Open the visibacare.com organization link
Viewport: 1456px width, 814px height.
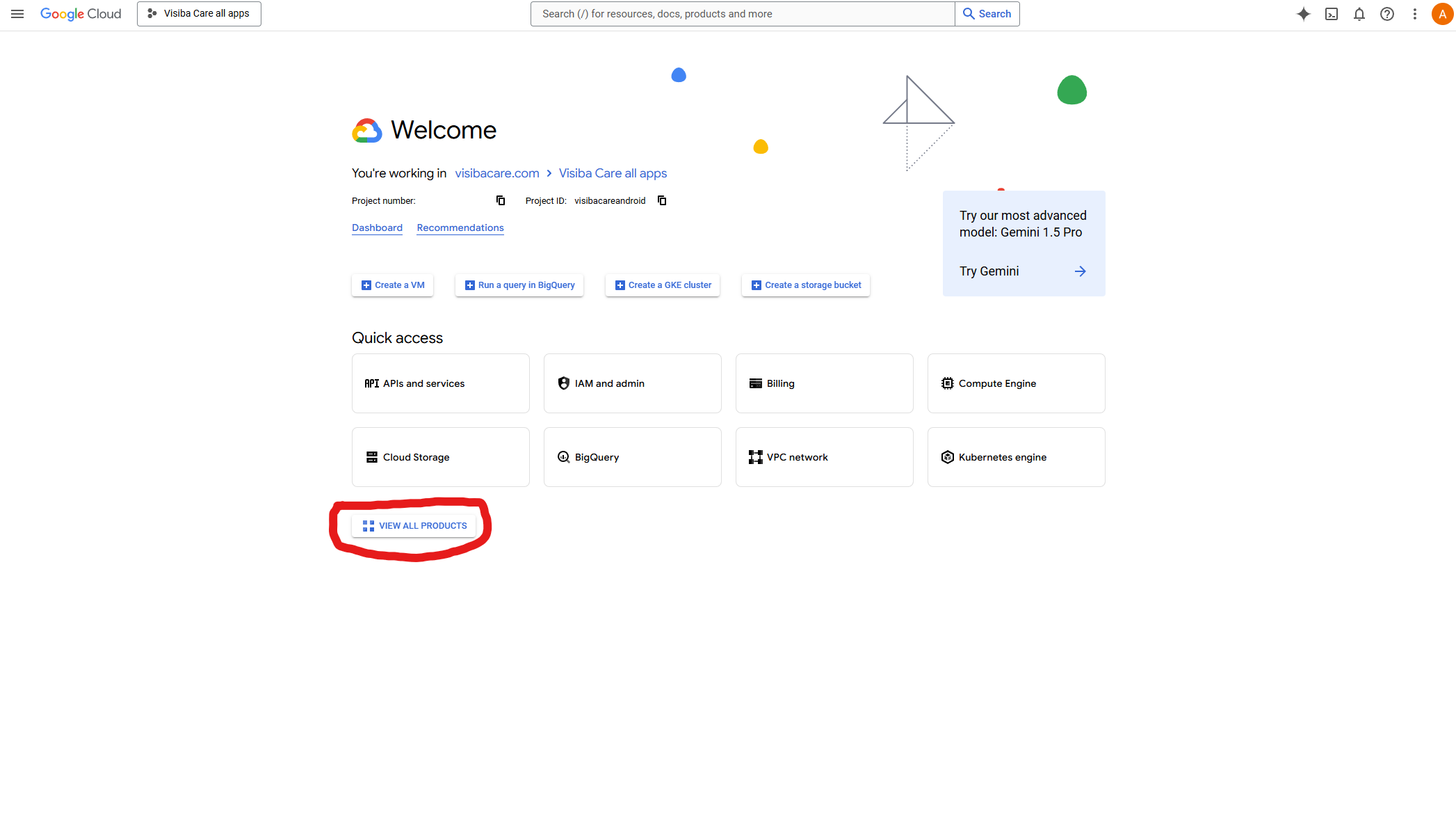[x=497, y=173]
